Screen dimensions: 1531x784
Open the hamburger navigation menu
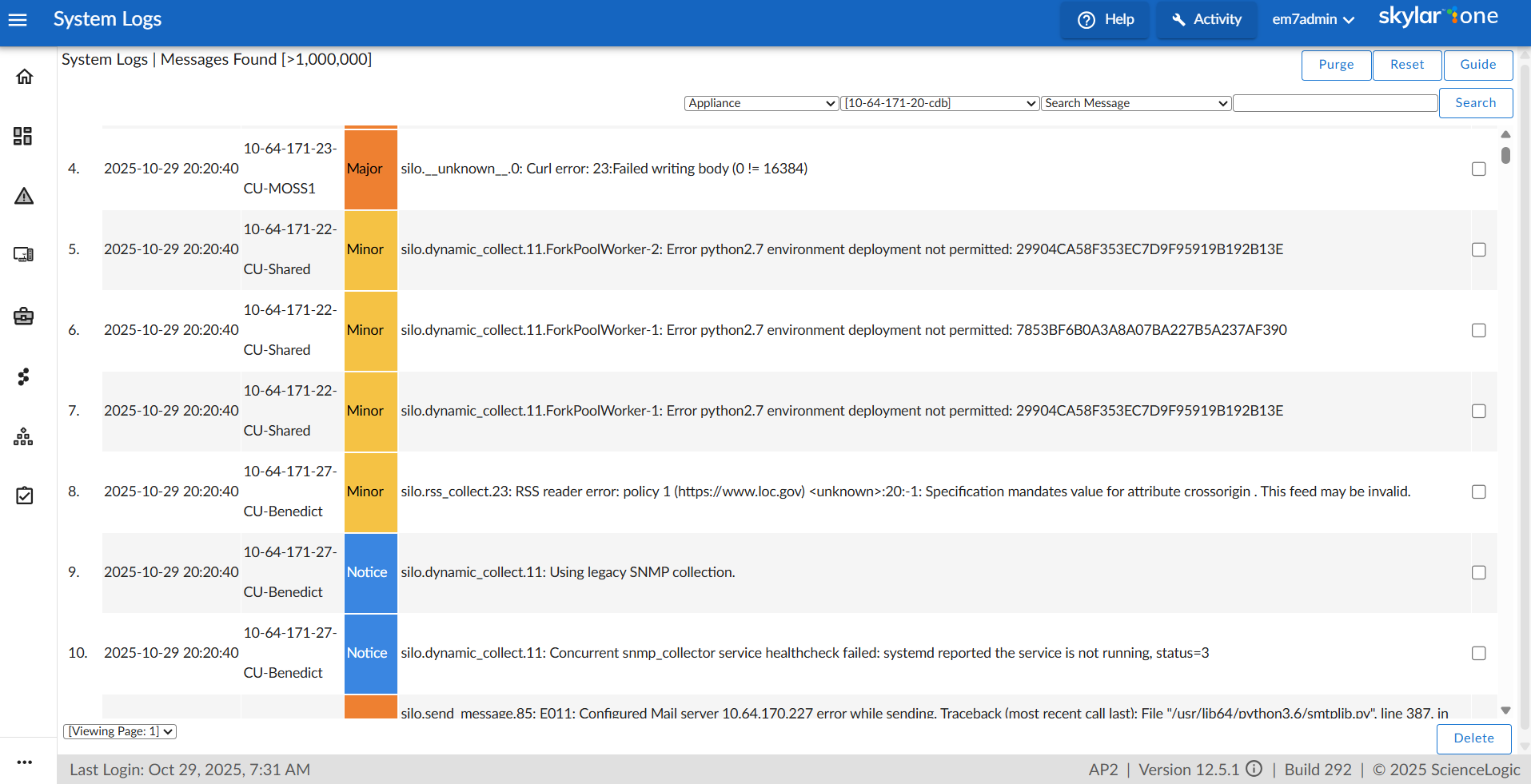pos(18,20)
